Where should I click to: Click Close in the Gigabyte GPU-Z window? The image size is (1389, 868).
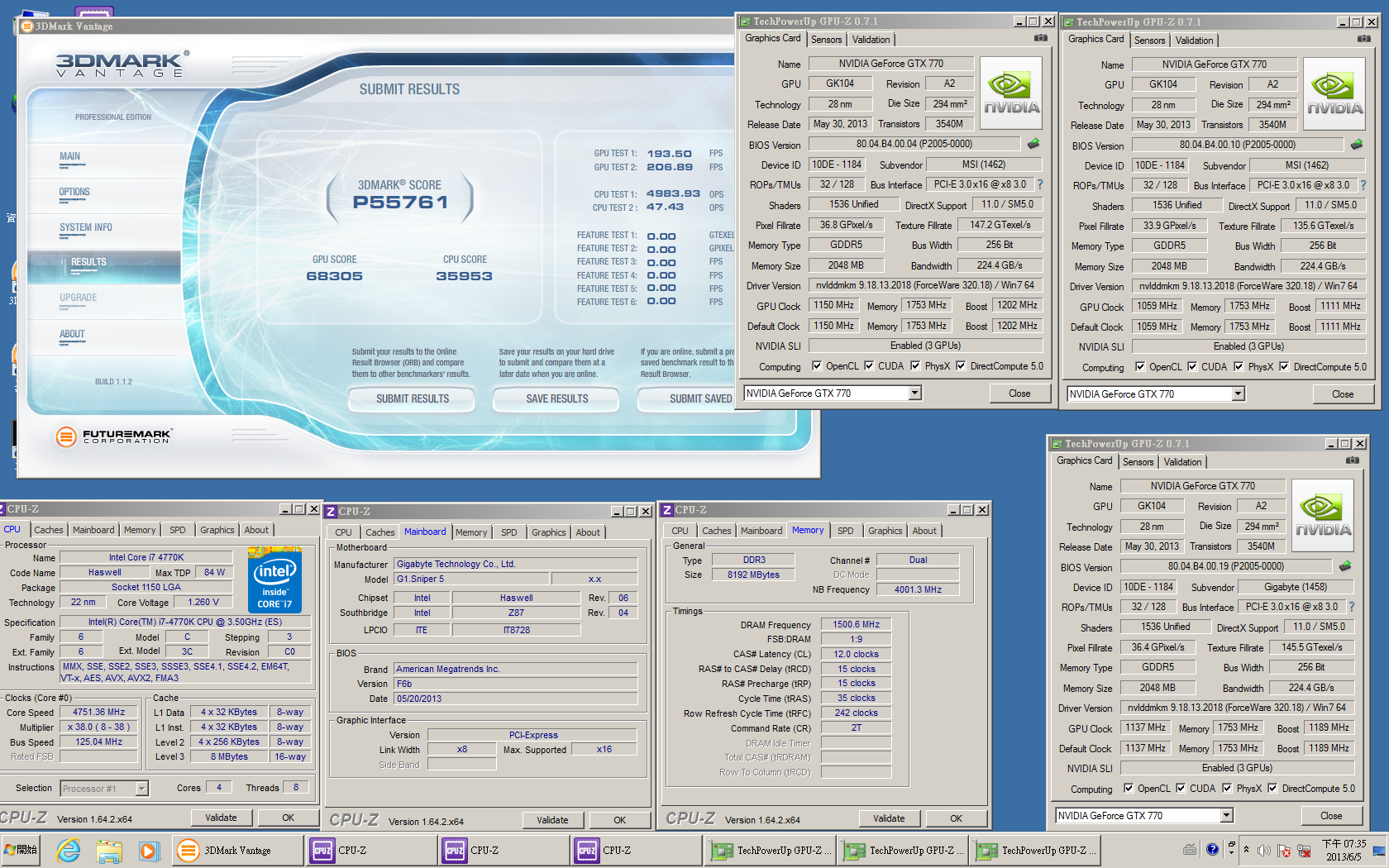click(1331, 816)
